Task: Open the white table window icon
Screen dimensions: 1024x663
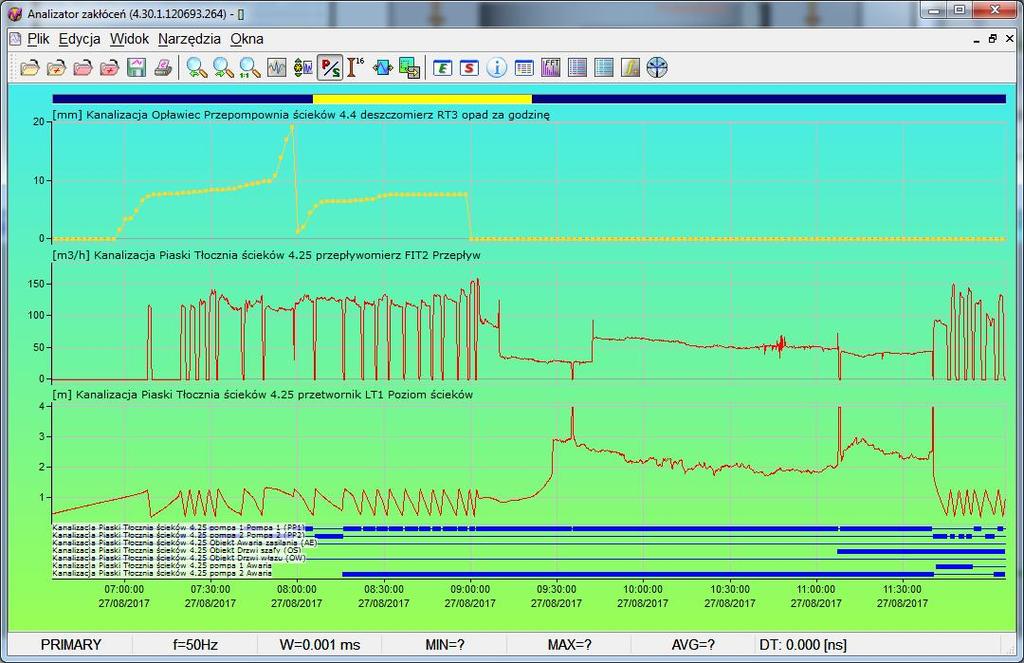Action: pos(524,67)
